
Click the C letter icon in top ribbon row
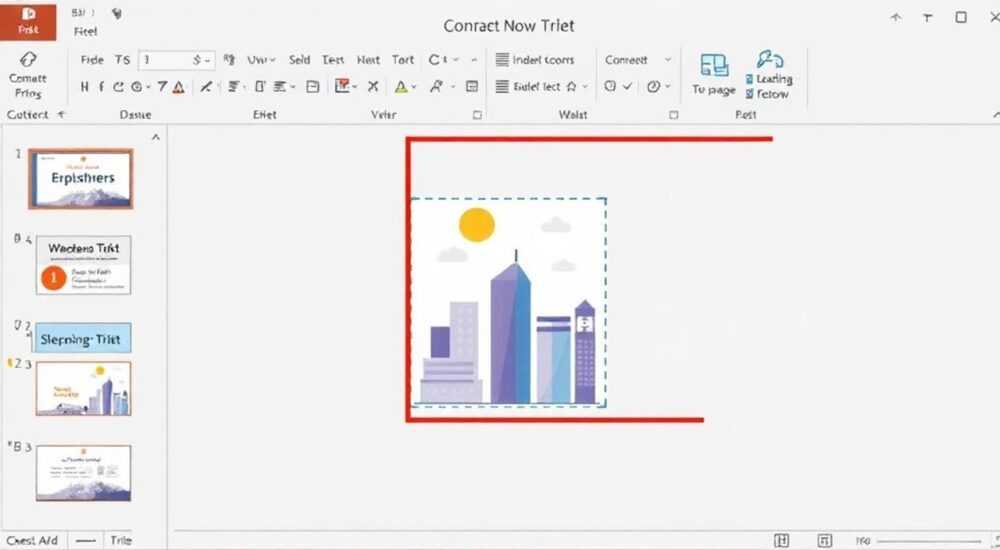click(x=434, y=59)
